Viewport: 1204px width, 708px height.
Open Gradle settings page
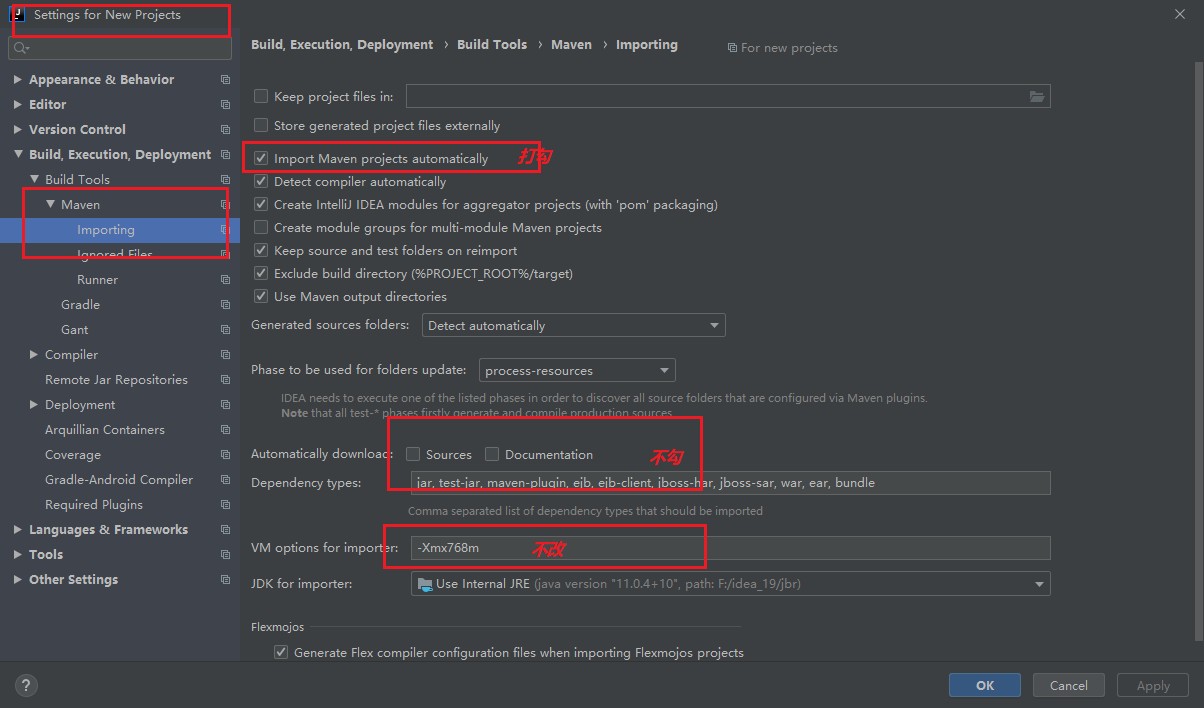[x=80, y=305]
